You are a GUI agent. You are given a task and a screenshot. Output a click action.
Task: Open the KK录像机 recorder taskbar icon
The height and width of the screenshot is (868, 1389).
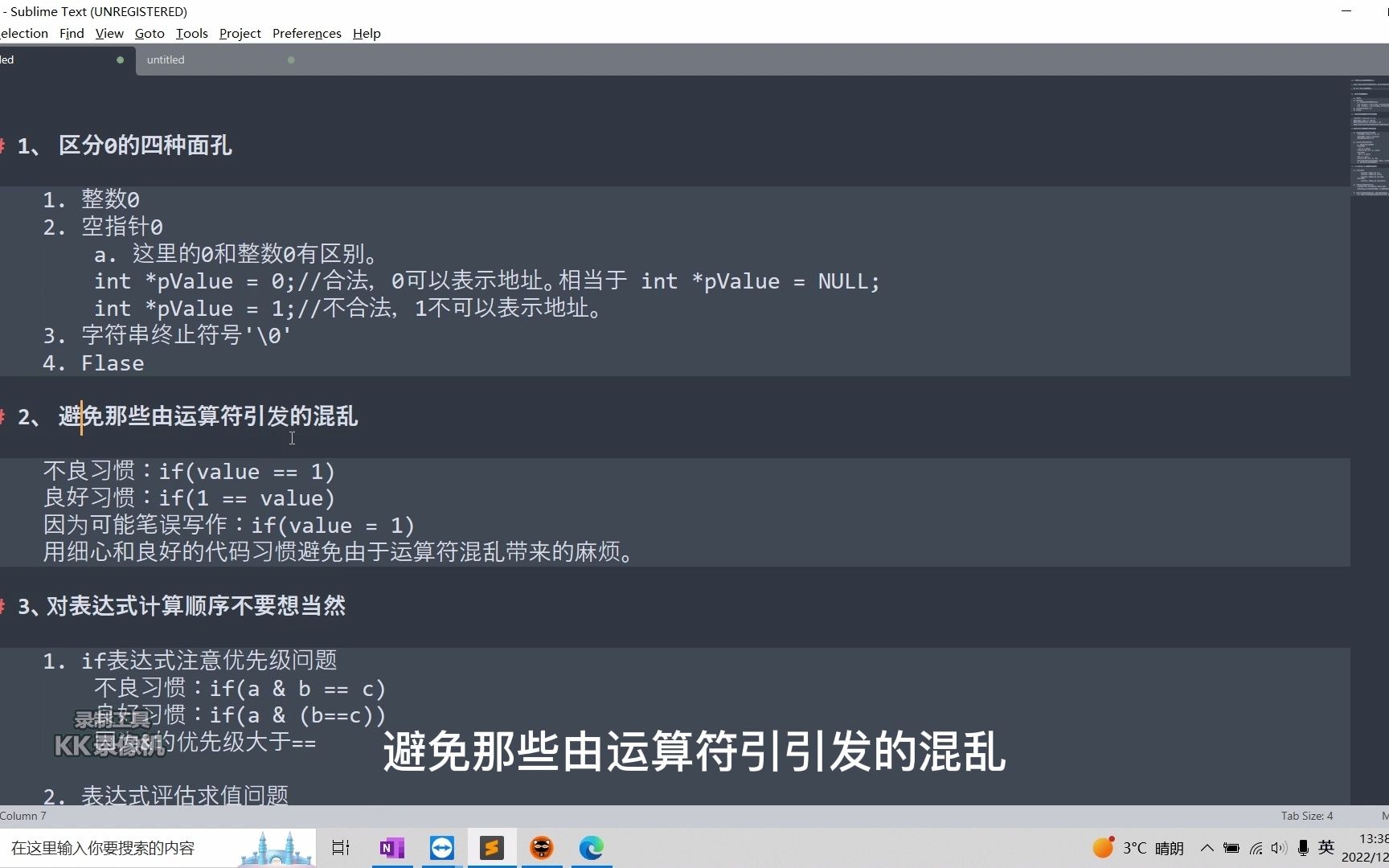[542, 848]
